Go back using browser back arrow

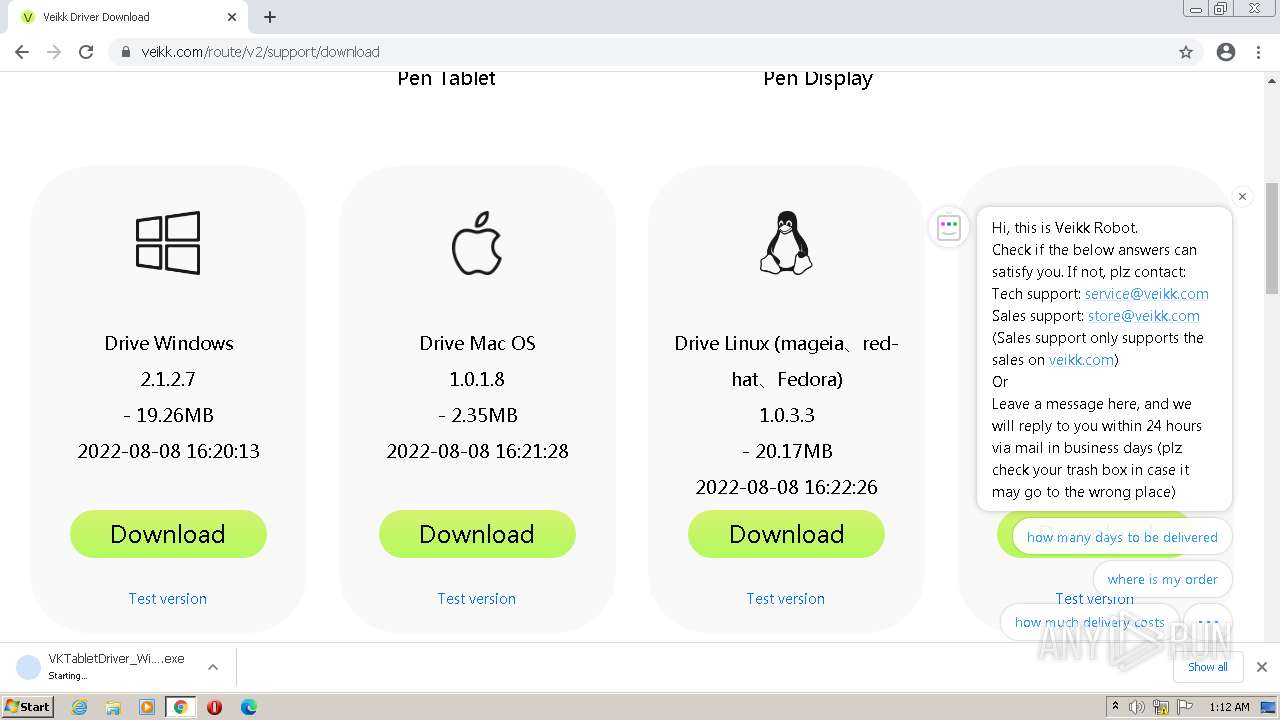tap(22, 52)
